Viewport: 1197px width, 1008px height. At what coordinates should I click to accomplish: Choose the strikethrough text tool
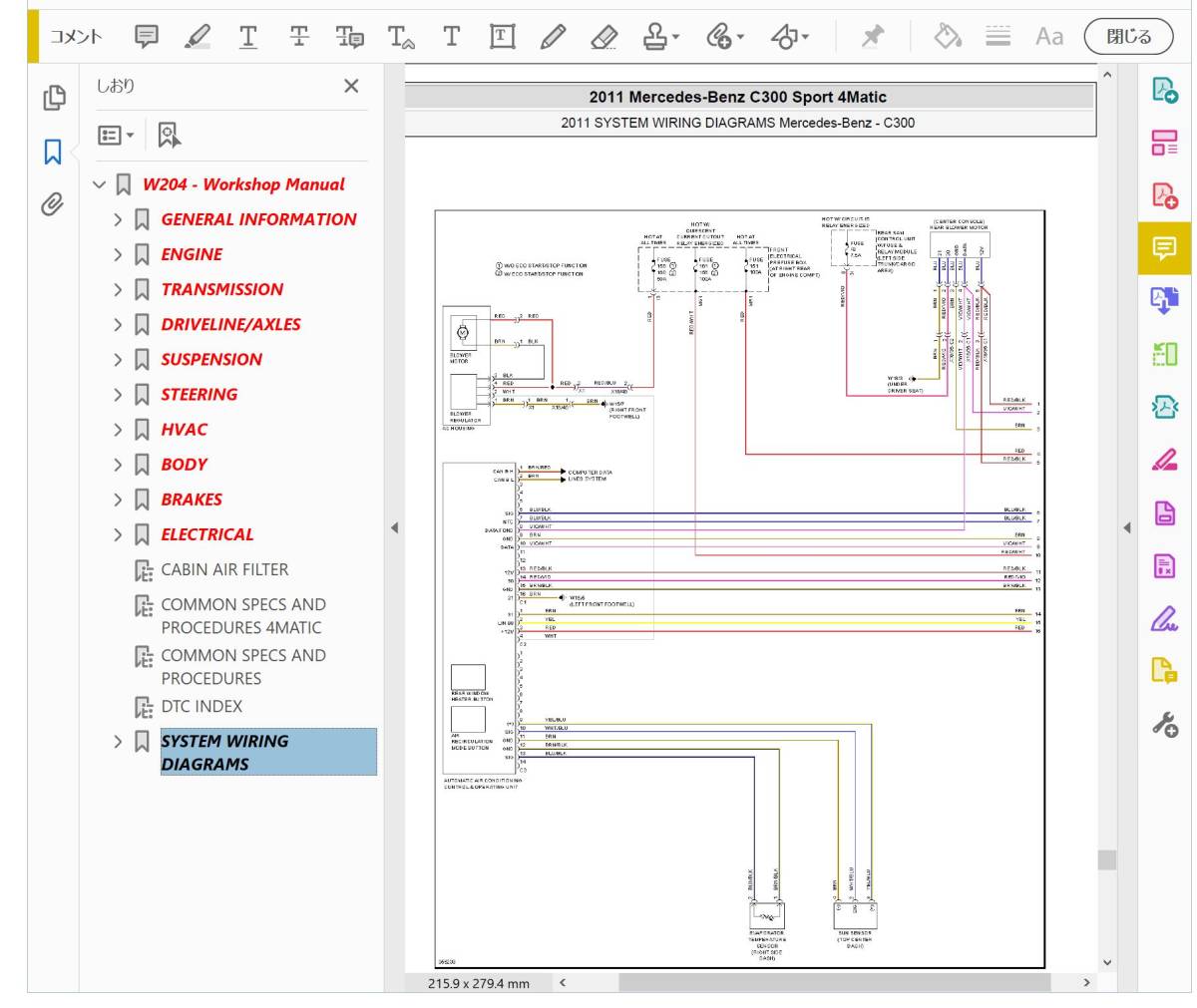[299, 37]
